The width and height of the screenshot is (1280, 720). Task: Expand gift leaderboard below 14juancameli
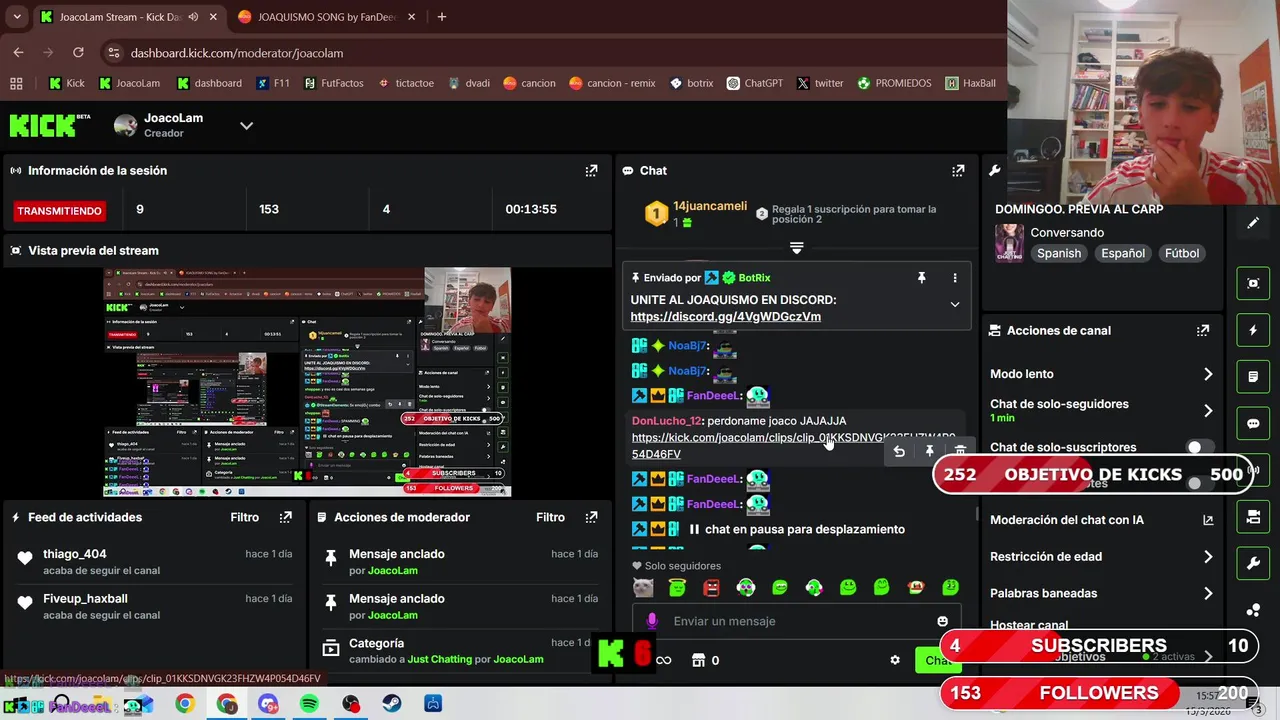796,247
